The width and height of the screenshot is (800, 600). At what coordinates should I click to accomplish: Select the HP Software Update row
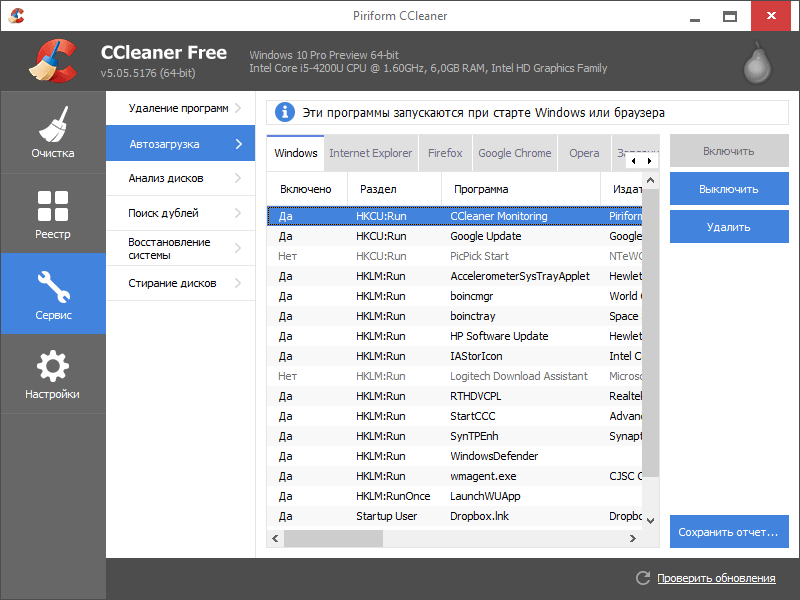coord(455,336)
